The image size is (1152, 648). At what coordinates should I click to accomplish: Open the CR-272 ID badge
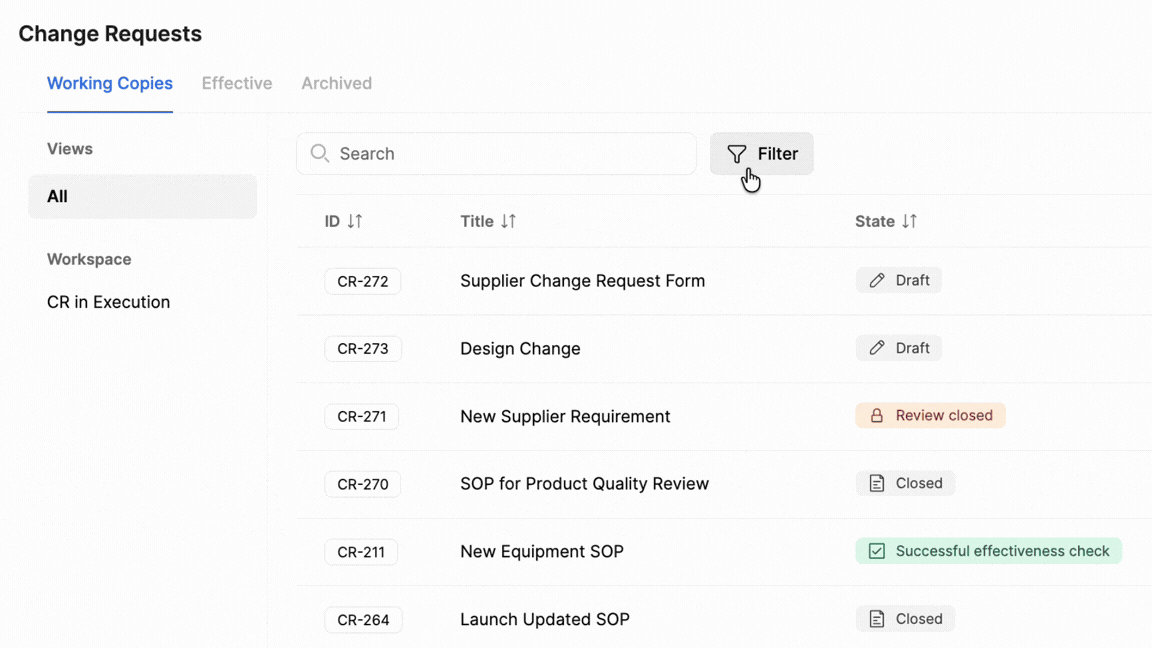[362, 281]
